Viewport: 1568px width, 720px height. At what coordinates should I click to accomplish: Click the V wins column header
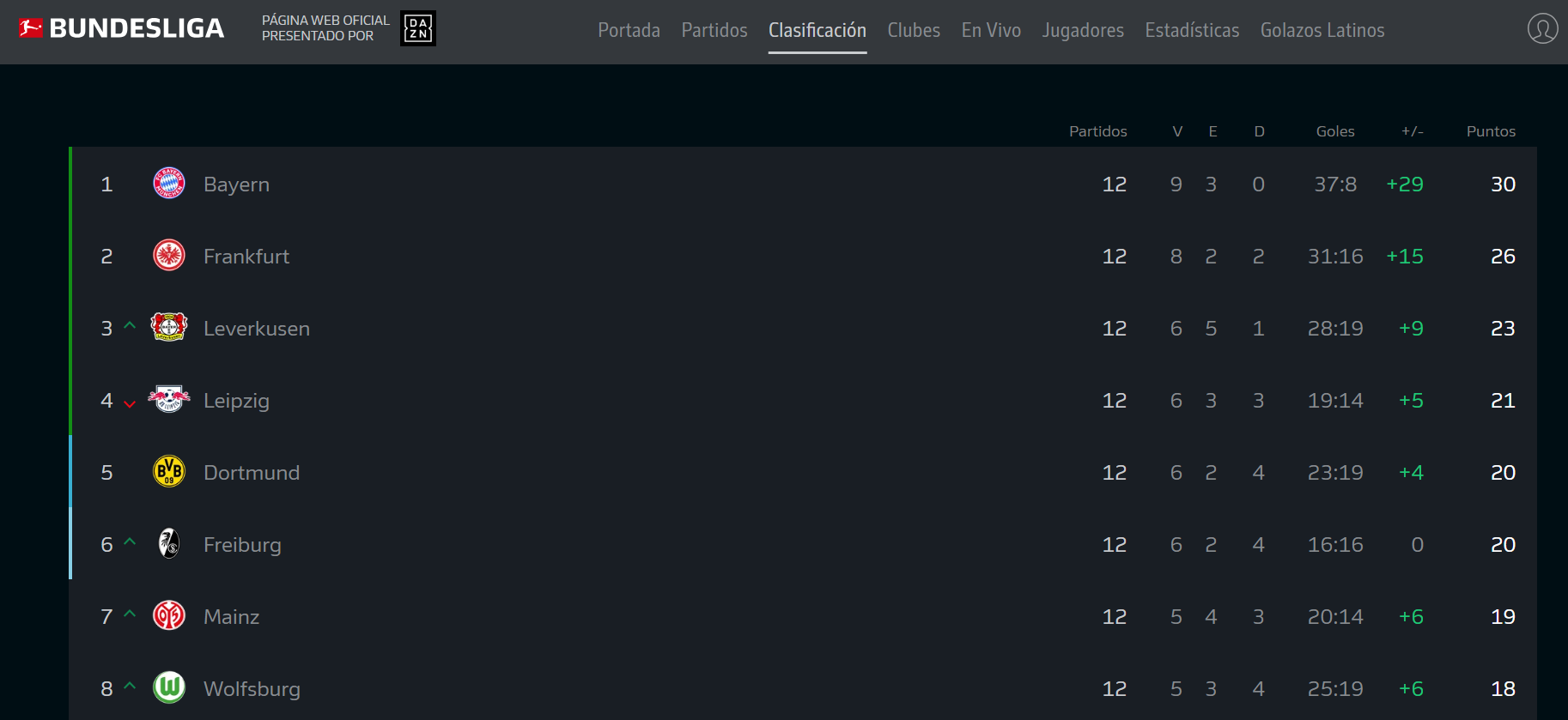click(1177, 131)
